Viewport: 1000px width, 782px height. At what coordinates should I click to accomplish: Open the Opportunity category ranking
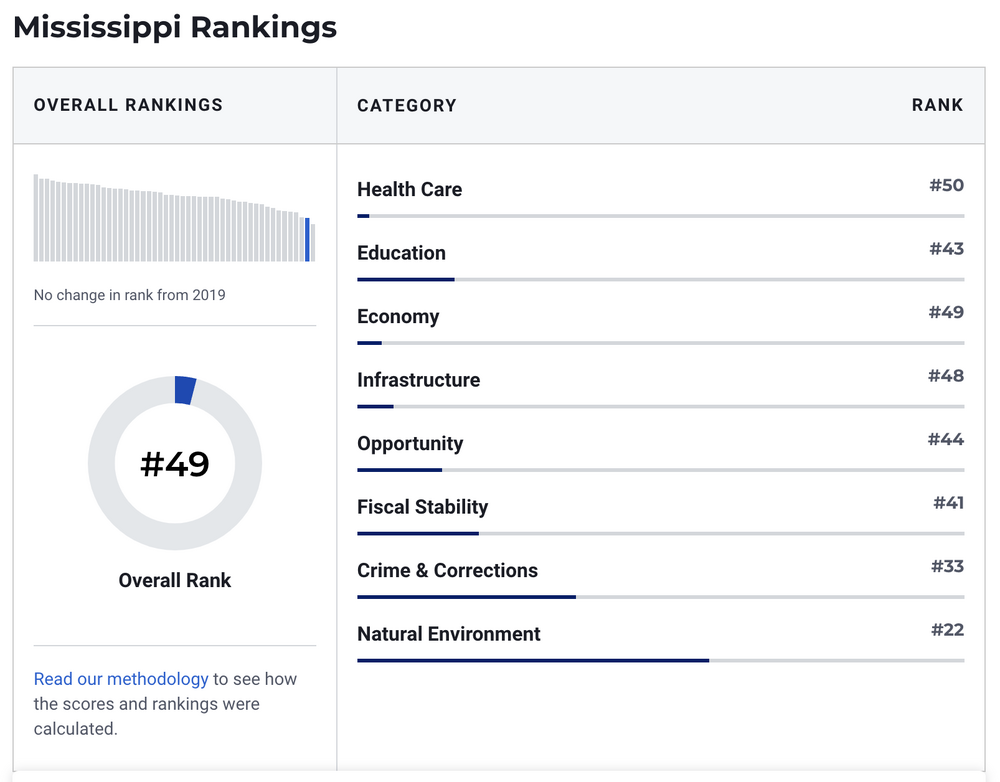(410, 443)
